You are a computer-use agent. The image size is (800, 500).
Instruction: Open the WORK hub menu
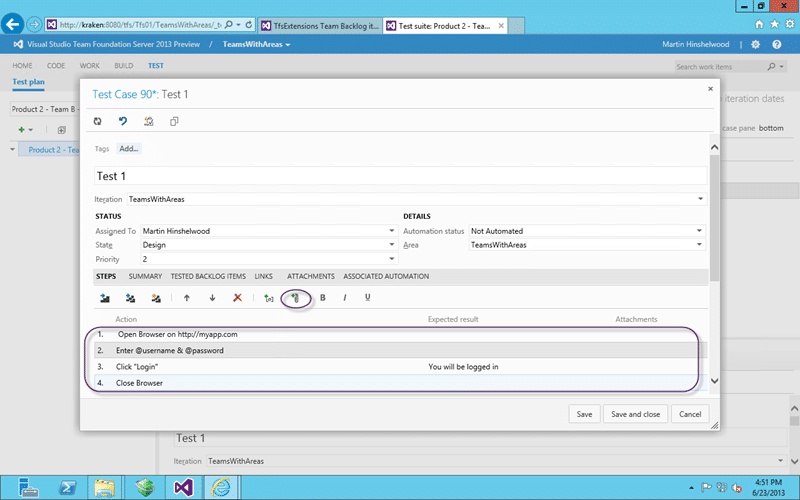(89, 65)
